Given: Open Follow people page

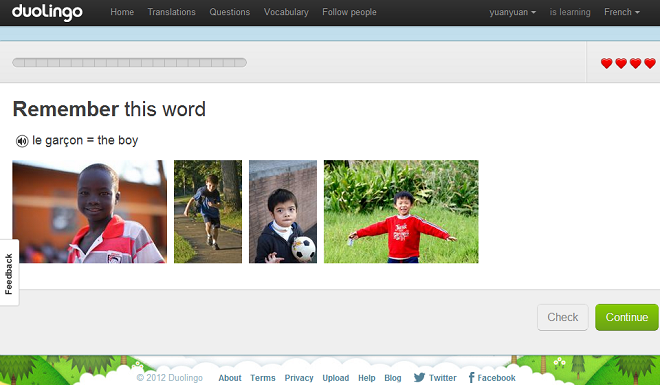Looking at the screenshot, I should pyautogui.click(x=349, y=12).
